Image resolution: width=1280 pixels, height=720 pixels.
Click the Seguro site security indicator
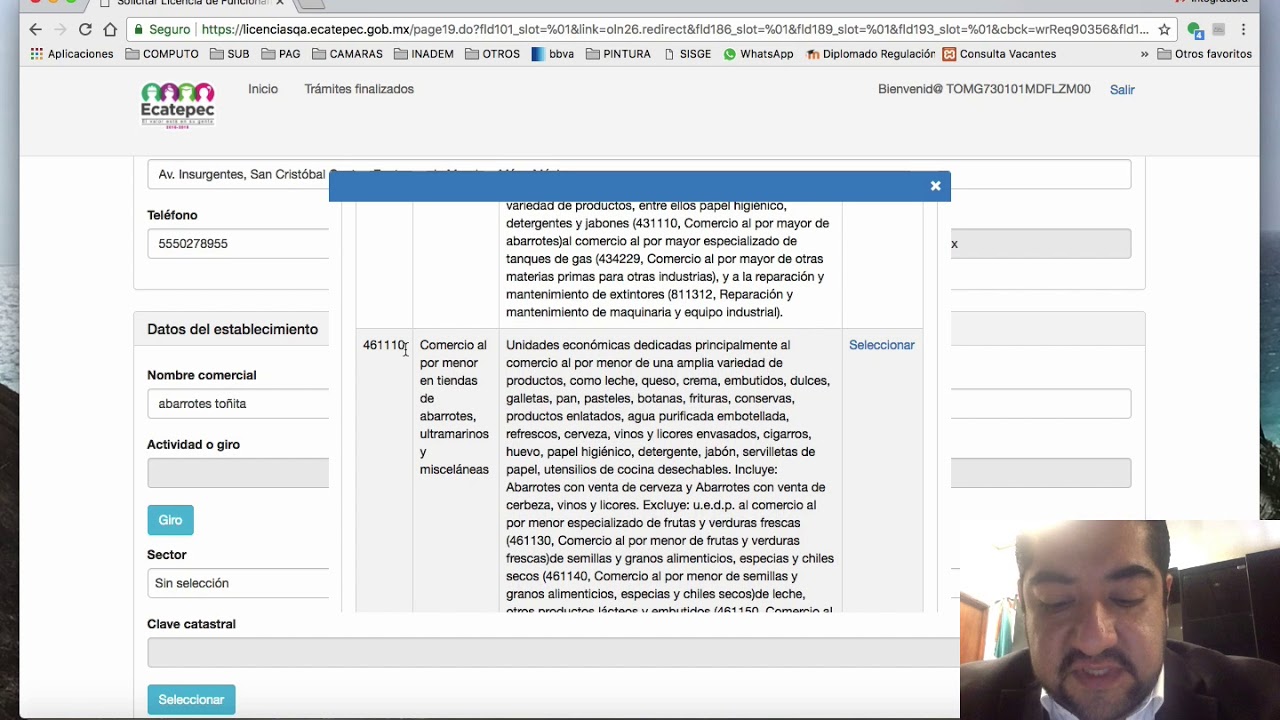point(162,30)
